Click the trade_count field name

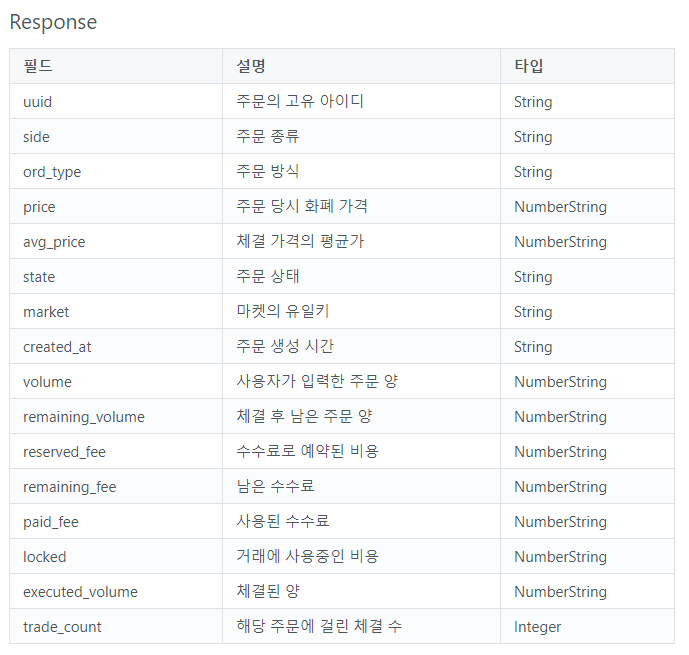62,627
